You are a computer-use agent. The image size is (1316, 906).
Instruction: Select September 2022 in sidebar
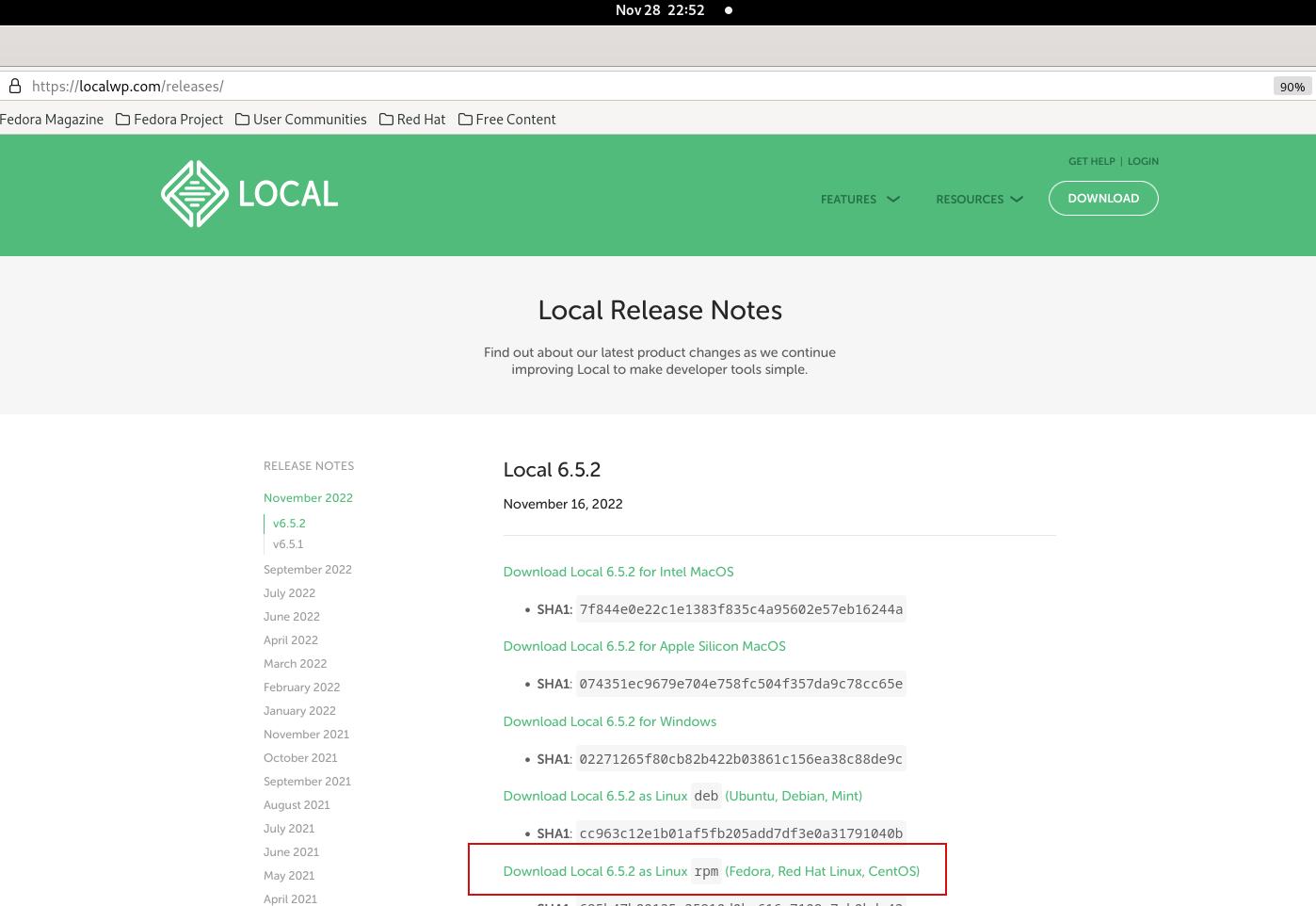(x=307, y=570)
